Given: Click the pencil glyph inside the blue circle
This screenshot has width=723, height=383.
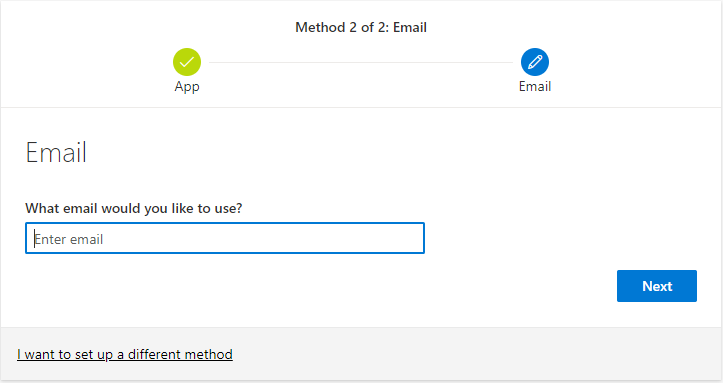Looking at the screenshot, I should pos(535,62).
